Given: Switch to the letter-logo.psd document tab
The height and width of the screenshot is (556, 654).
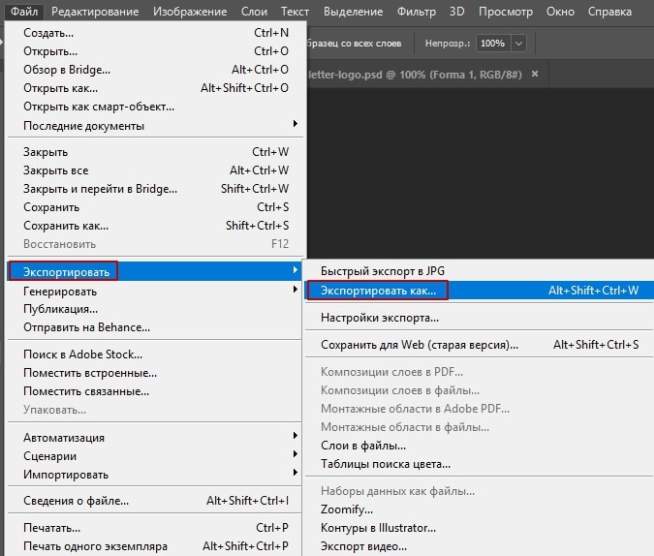Looking at the screenshot, I should pos(415,75).
